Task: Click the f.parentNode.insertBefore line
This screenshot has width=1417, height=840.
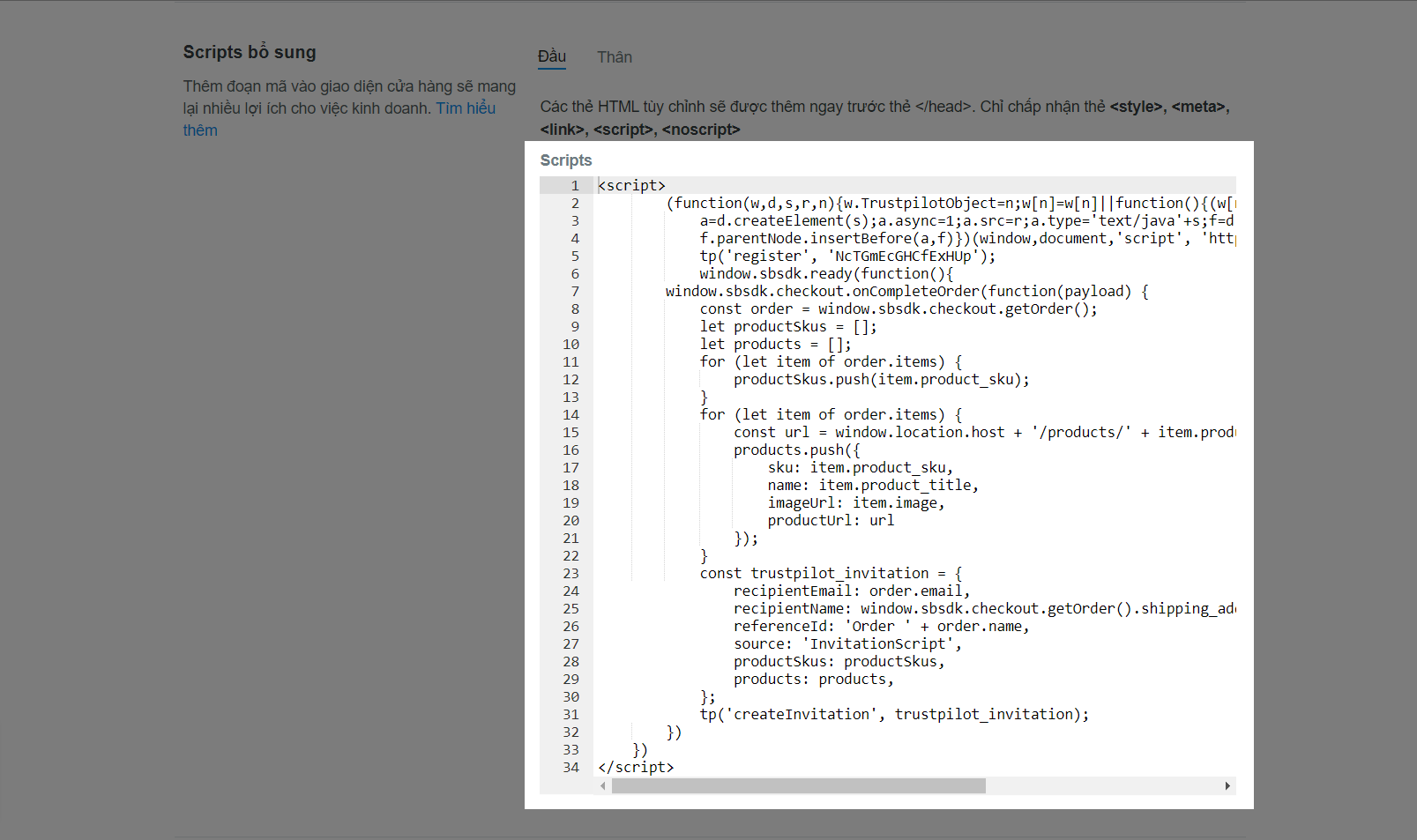Action: (967, 238)
